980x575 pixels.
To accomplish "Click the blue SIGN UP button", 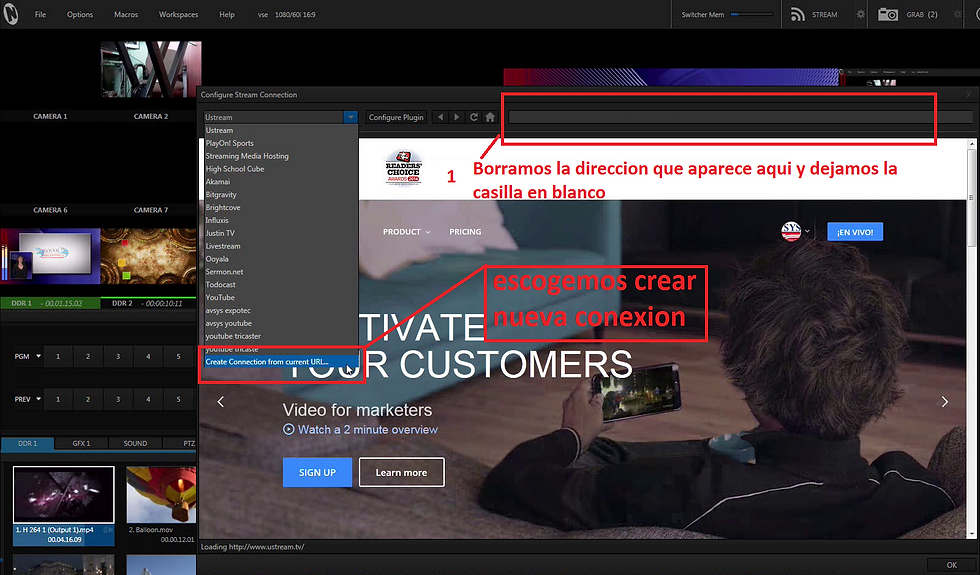I will [x=317, y=472].
